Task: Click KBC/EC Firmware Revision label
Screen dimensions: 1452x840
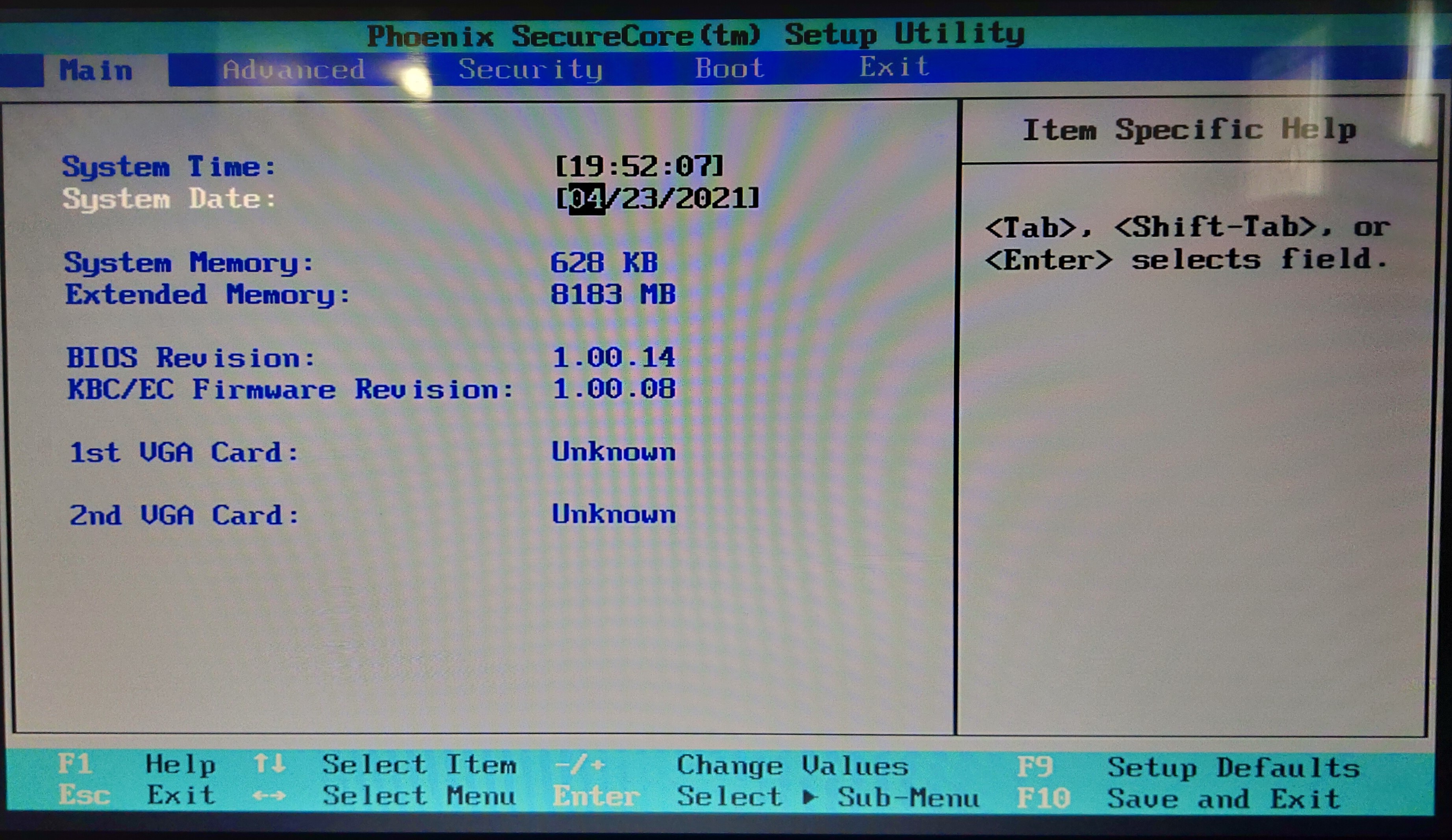Action: pos(290,389)
